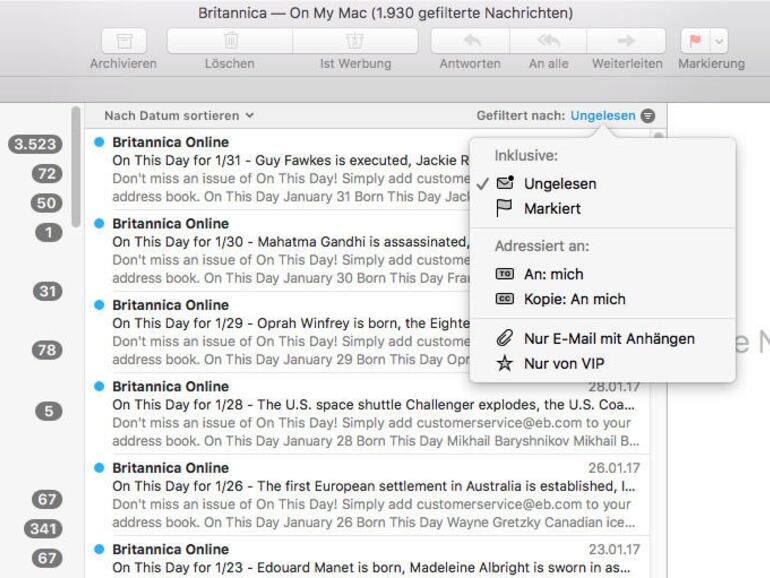Click the sidebar scrollbar thumb
The image size is (770, 578).
[76, 167]
